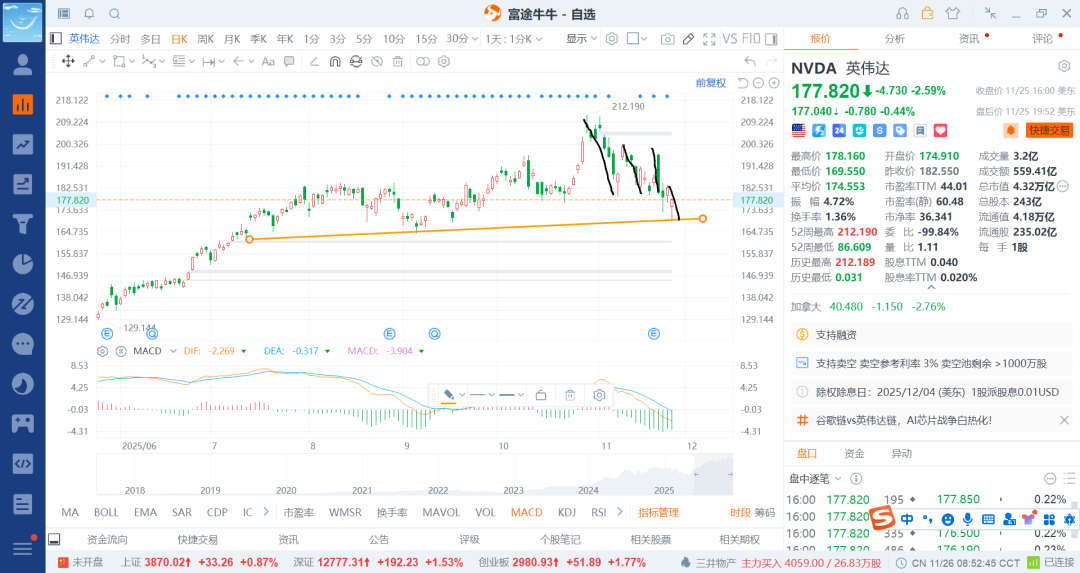Open the stock panel settings gear
Image resolution: width=1080 pixels, height=573 pixels.
click(1064, 66)
